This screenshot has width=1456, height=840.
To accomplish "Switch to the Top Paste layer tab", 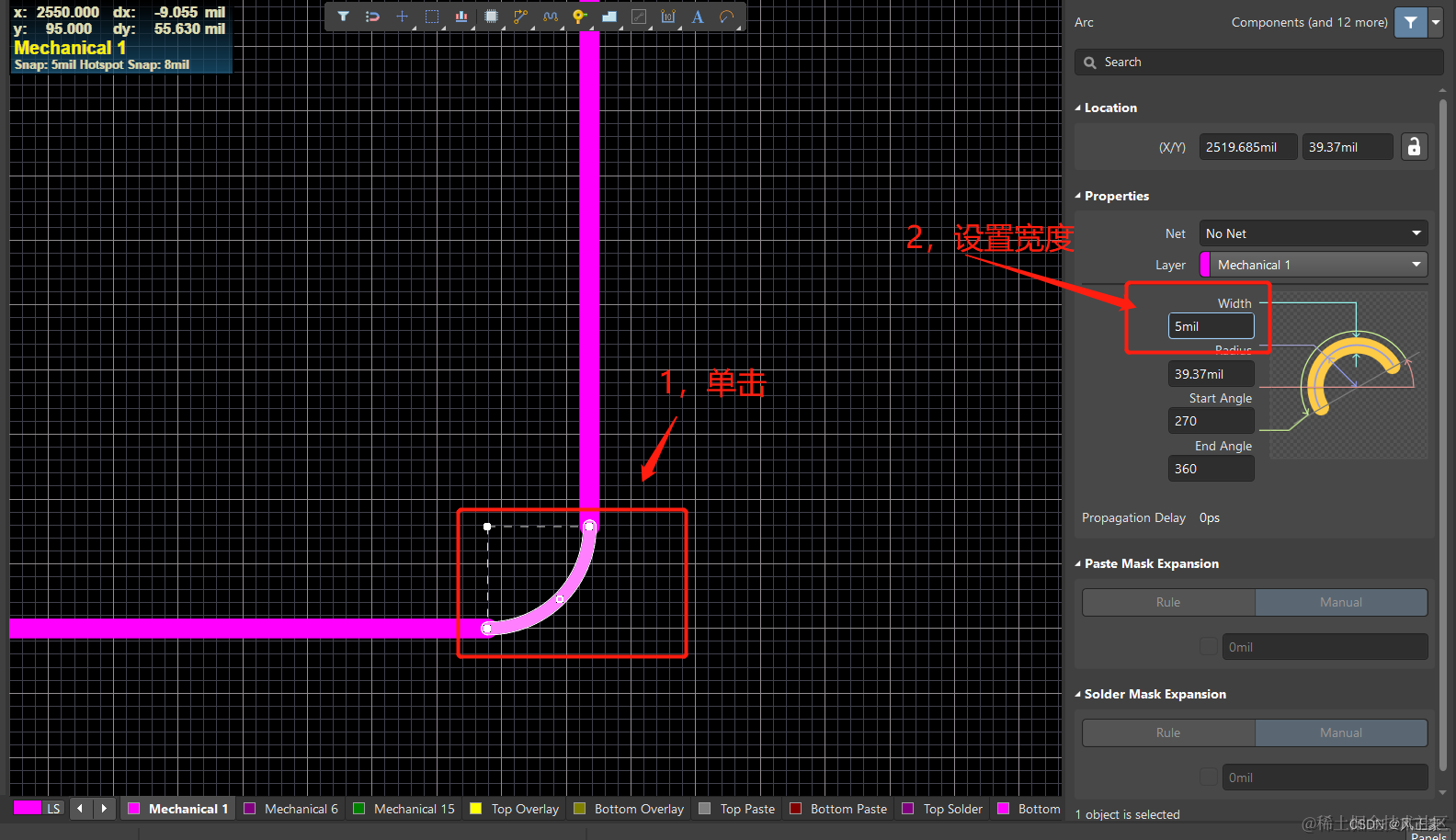I will 737,809.
